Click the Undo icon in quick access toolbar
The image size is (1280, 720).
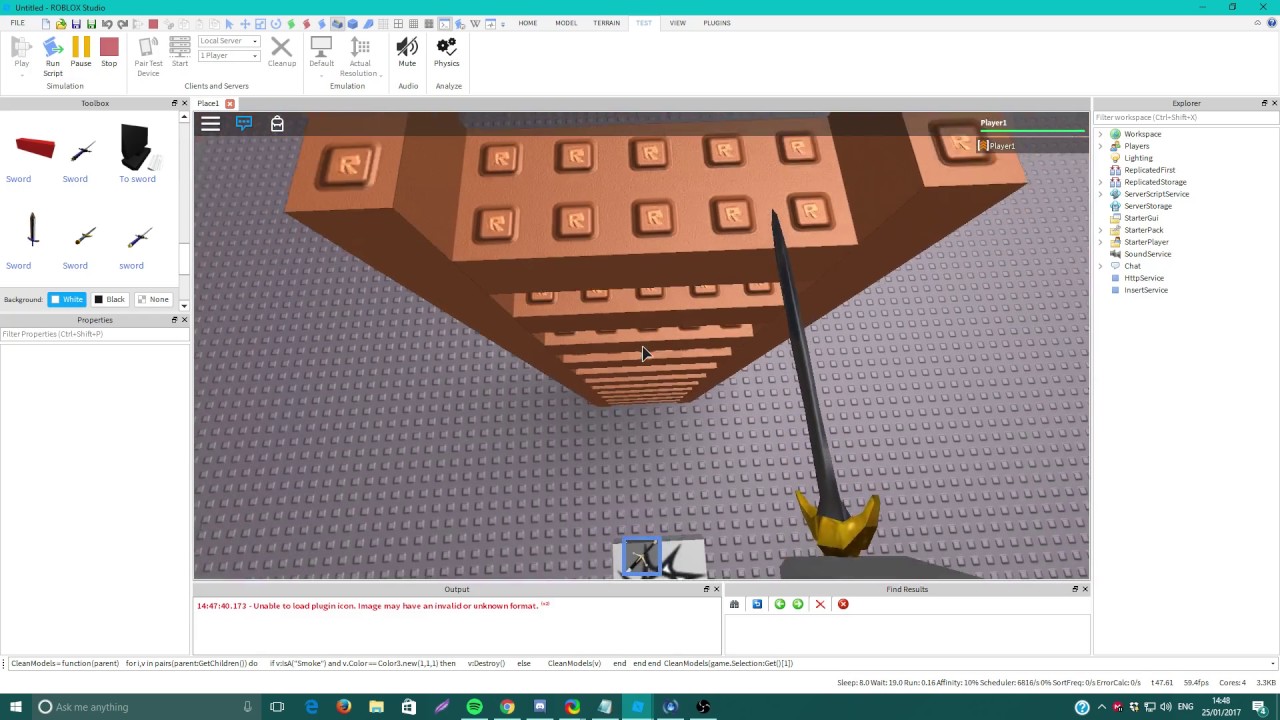(107, 24)
